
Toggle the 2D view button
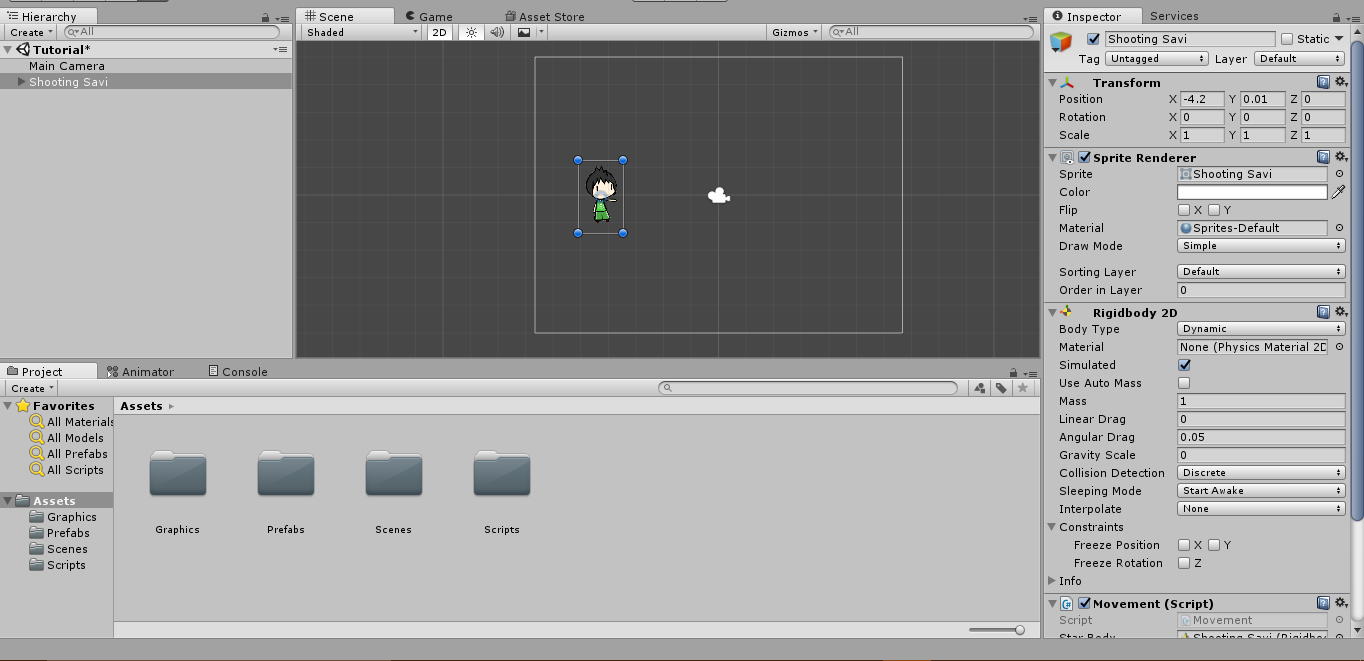tap(439, 32)
